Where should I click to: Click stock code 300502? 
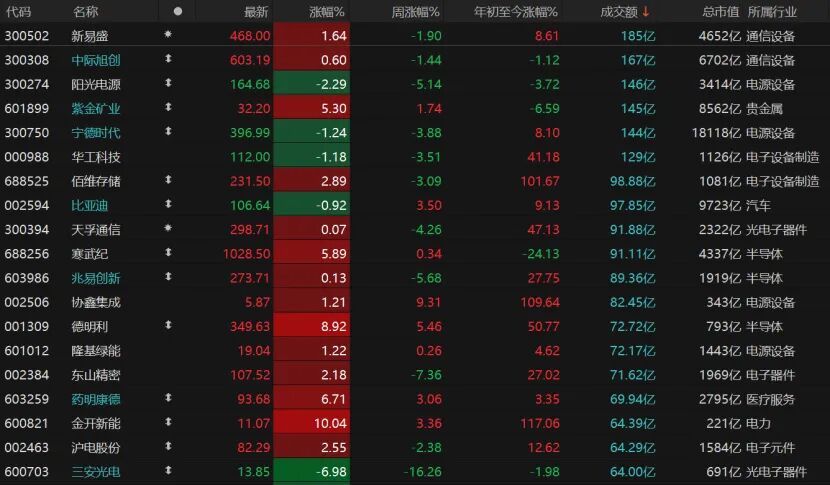(26, 36)
